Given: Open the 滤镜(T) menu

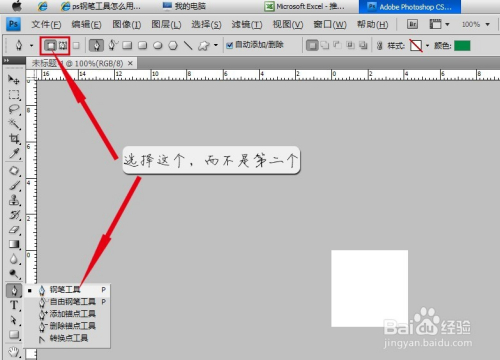Looking at the screenshot, I should tap(247, 24).
